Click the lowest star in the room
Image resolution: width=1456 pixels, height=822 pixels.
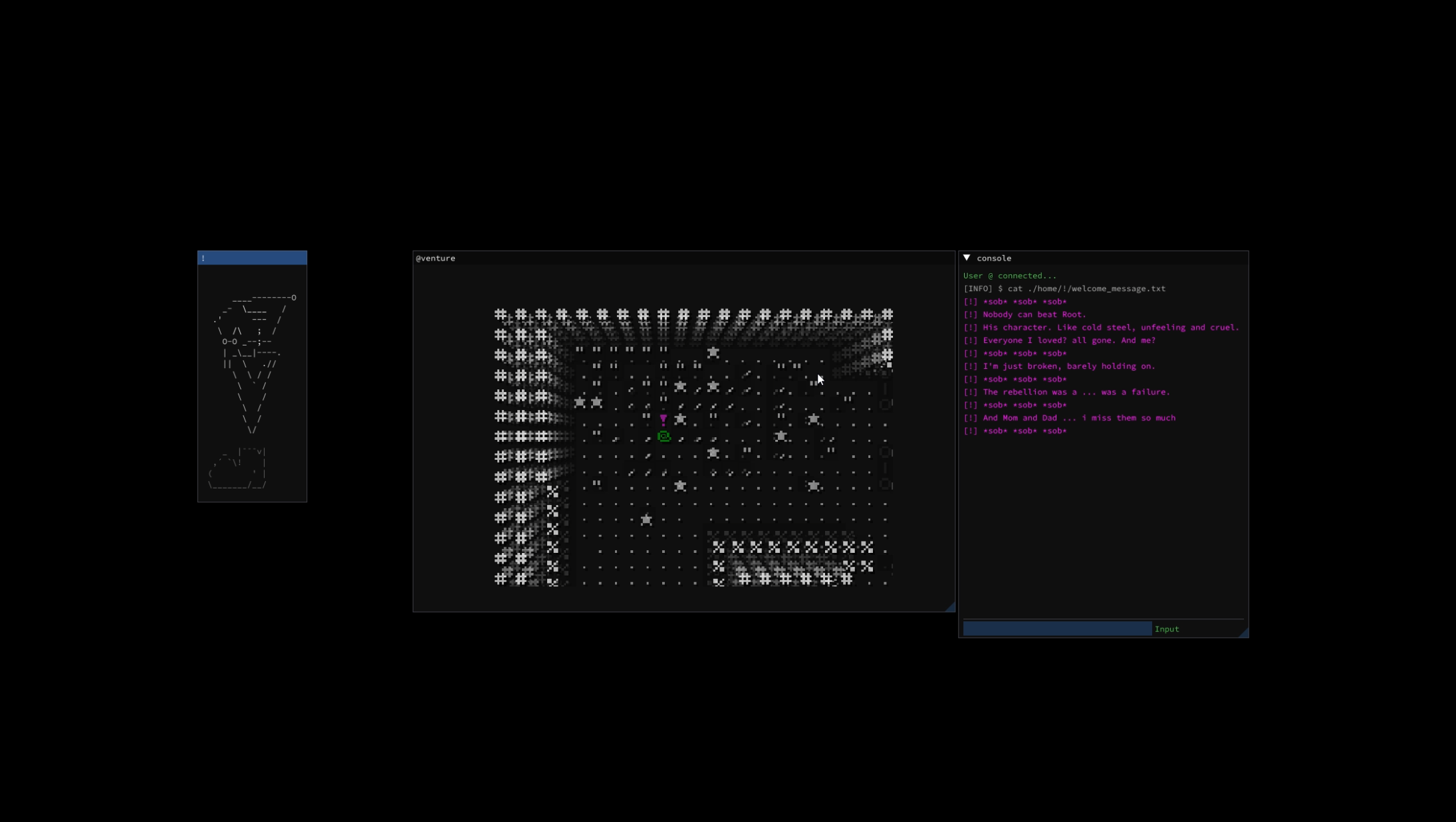coord(646,520)
